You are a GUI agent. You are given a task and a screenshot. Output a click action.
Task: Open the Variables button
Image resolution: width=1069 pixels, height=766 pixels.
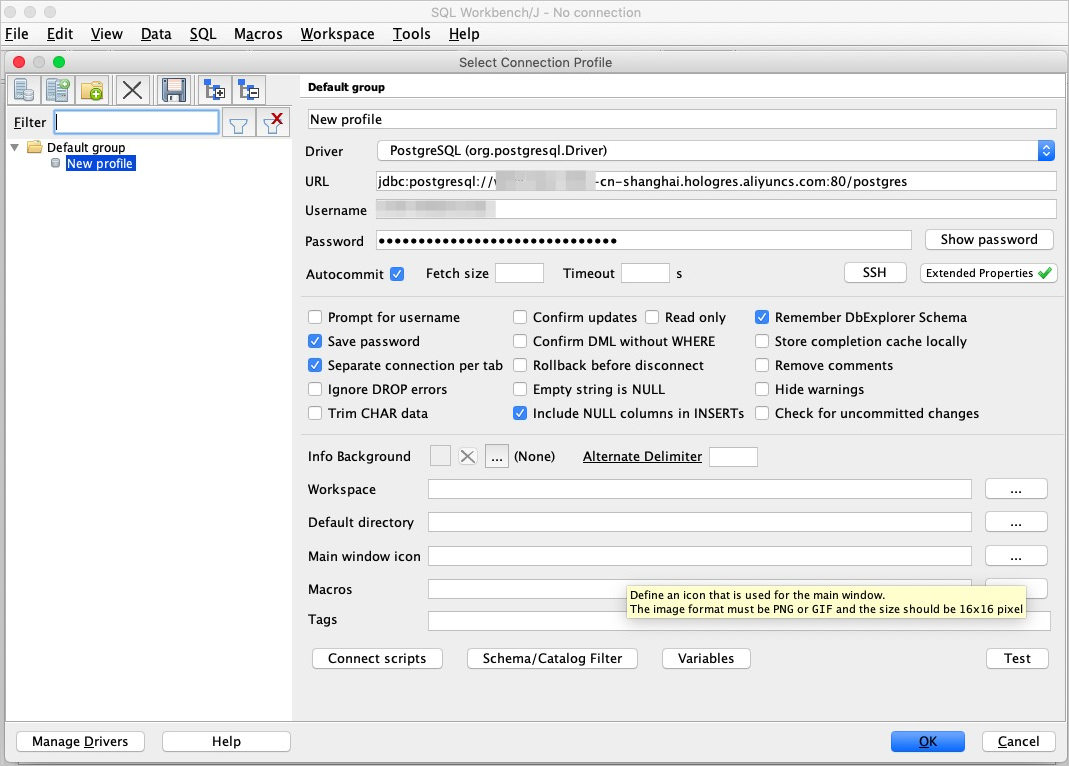tap(706, 658)
